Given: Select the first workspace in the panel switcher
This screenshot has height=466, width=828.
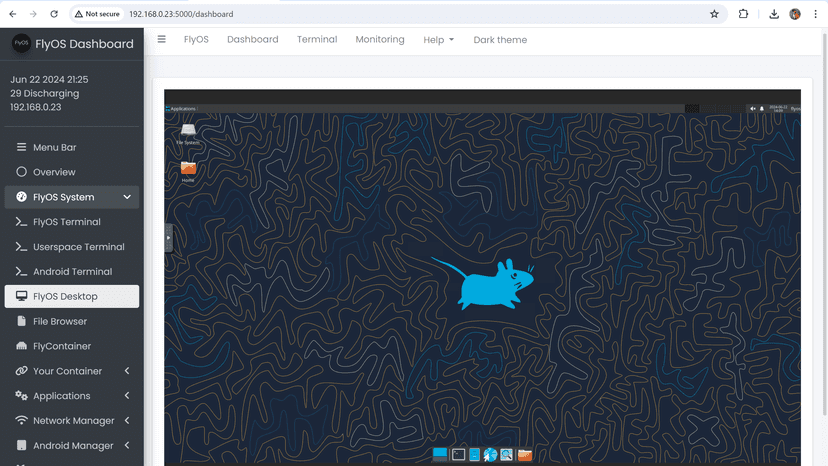Looking at the screenshot, I should pos(692,109).
